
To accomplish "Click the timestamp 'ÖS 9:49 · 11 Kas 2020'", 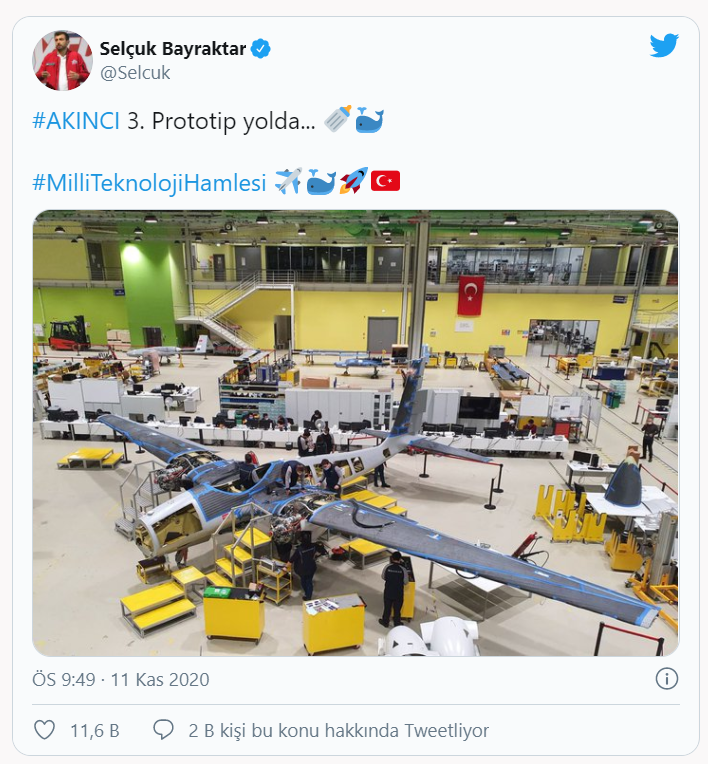I will [121, 680].
